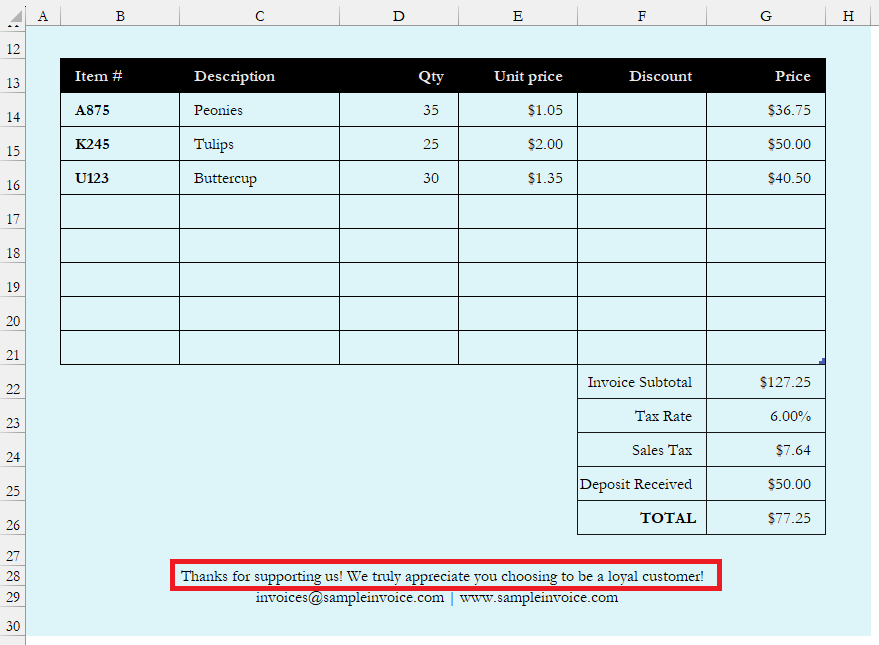Click the empty Discount cell for Buttercup
The height and width of the screenshot is (645, 879).
(x=642, y=178)
